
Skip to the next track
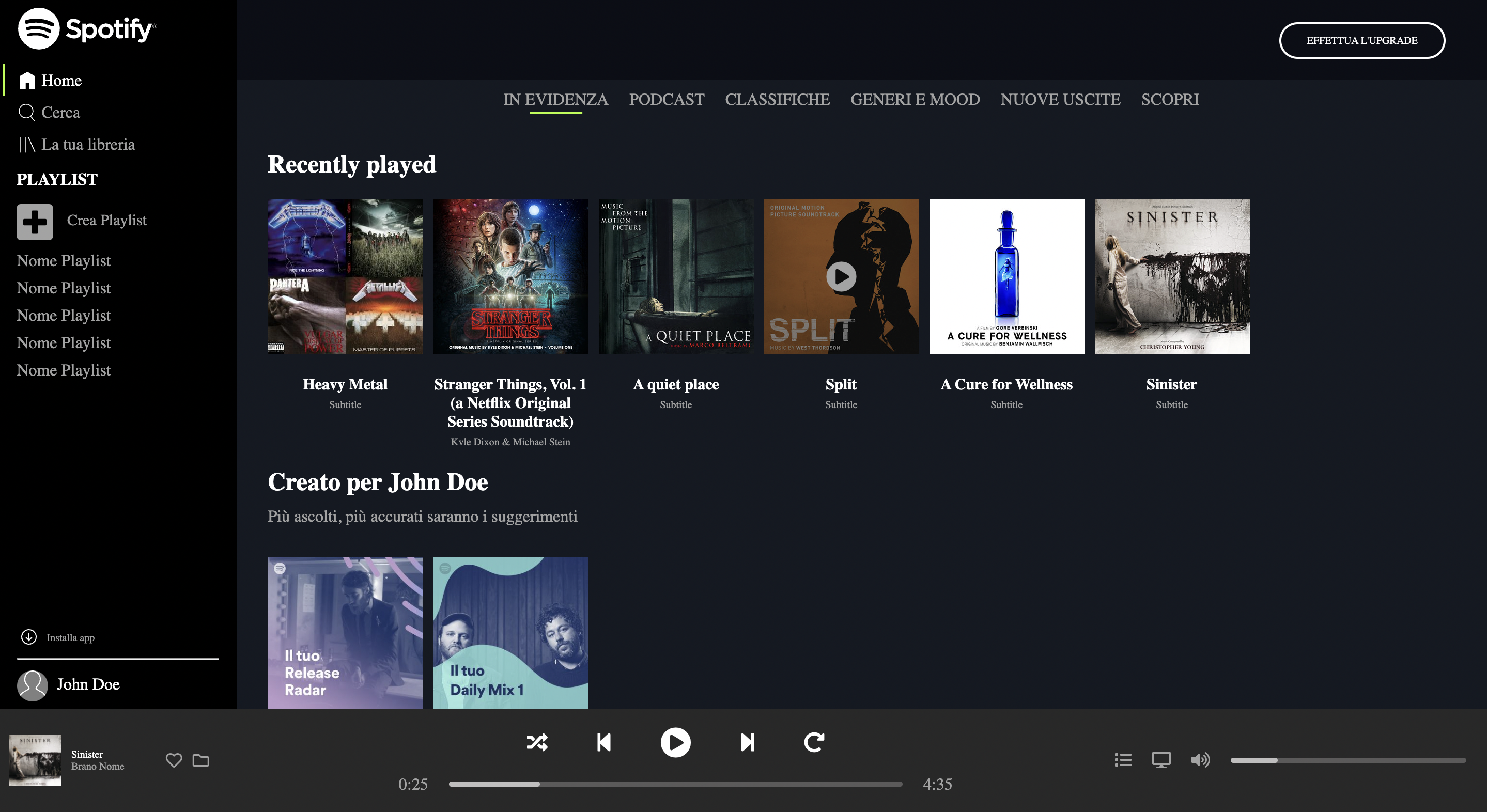pyautogui.click(x=748, y=742)
